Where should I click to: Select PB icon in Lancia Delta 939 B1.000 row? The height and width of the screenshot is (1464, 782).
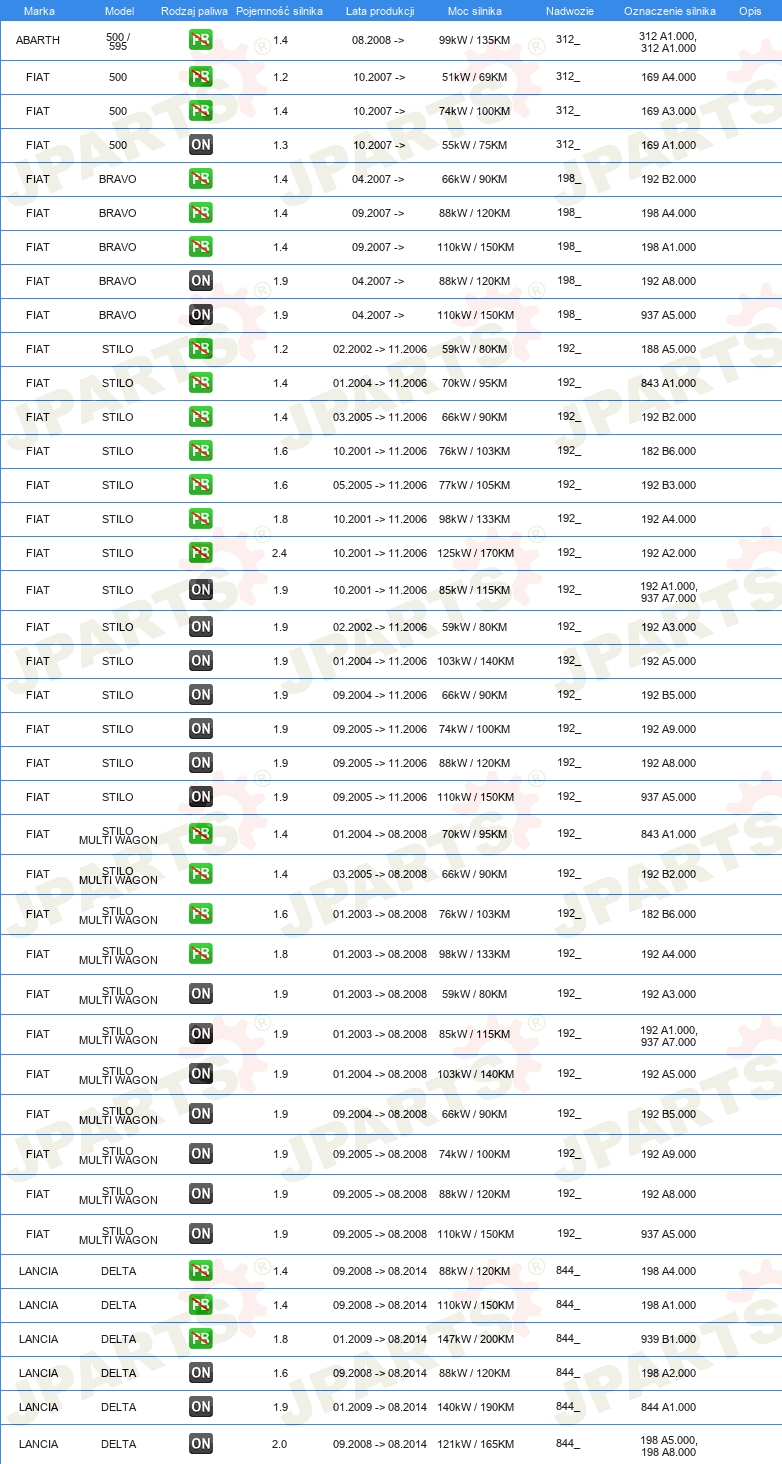(x=200, y=1339)
